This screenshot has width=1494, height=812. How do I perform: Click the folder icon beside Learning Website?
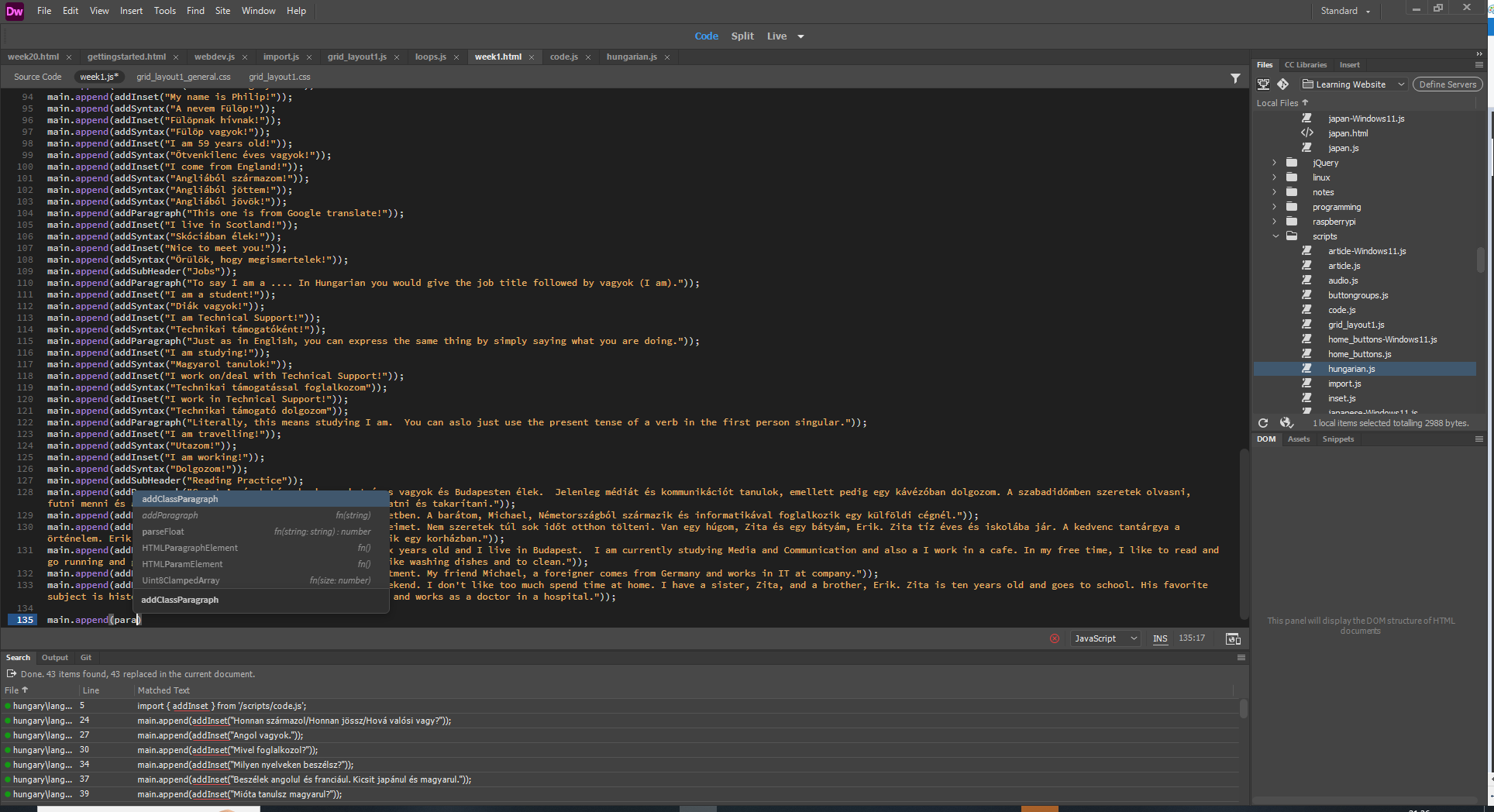pos(1307,84)
